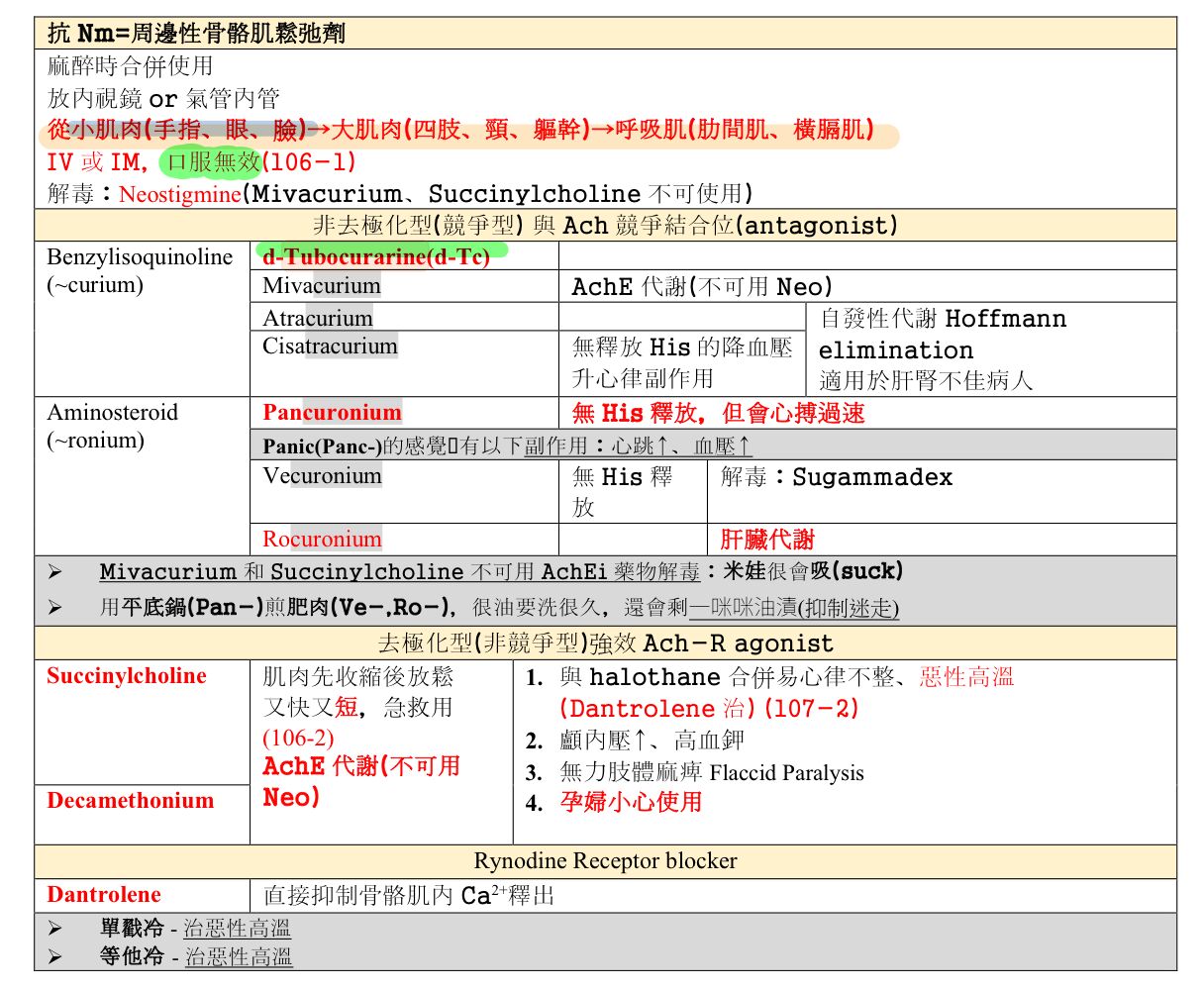Select the Decamethonium drug name
The height and width of the screenshot is (990, 1204).
point(130,801)
